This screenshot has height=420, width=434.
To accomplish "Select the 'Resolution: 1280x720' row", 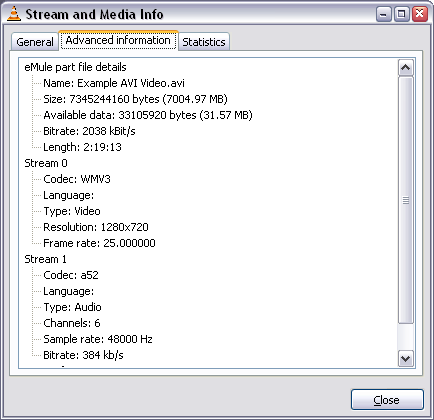I will click(96, 227).
